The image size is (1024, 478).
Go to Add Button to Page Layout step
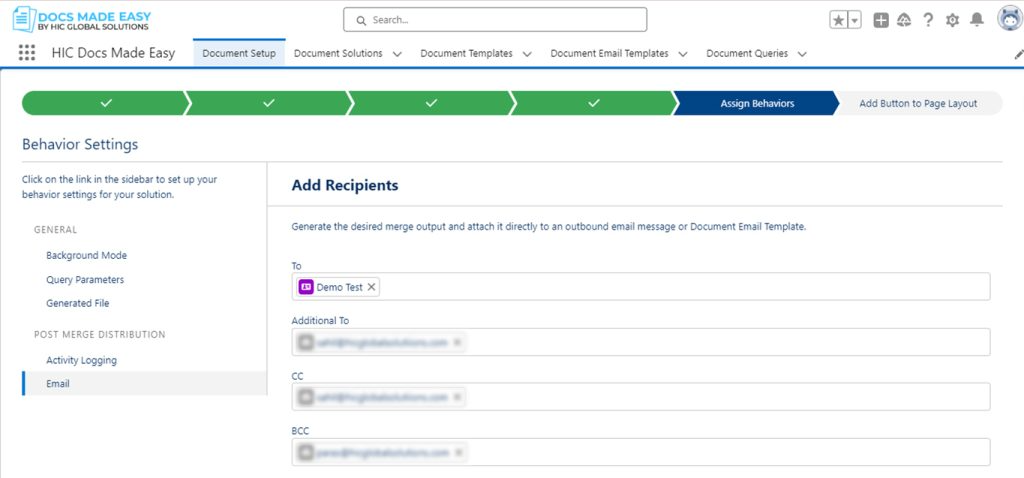point(918,103)
